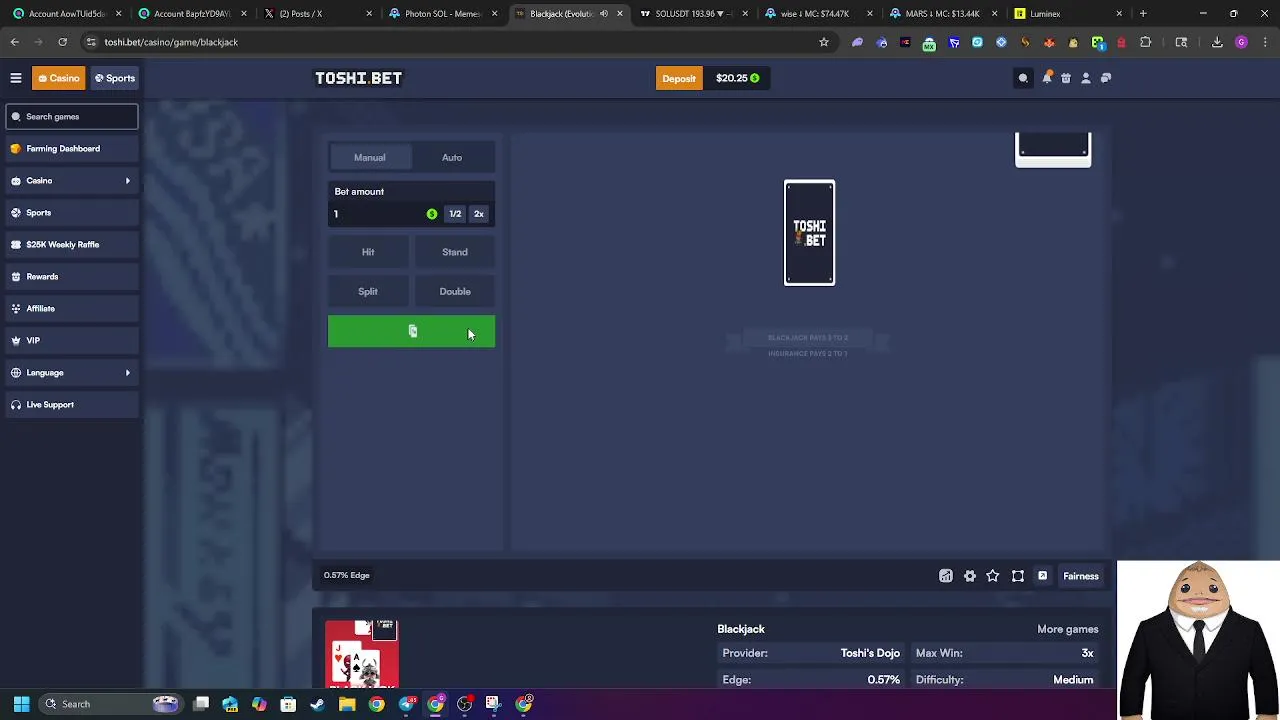Viewport: 1280px width, 720px height.
Task: Enter fullscreen theater mode icon
Action: click(1018, 576)
